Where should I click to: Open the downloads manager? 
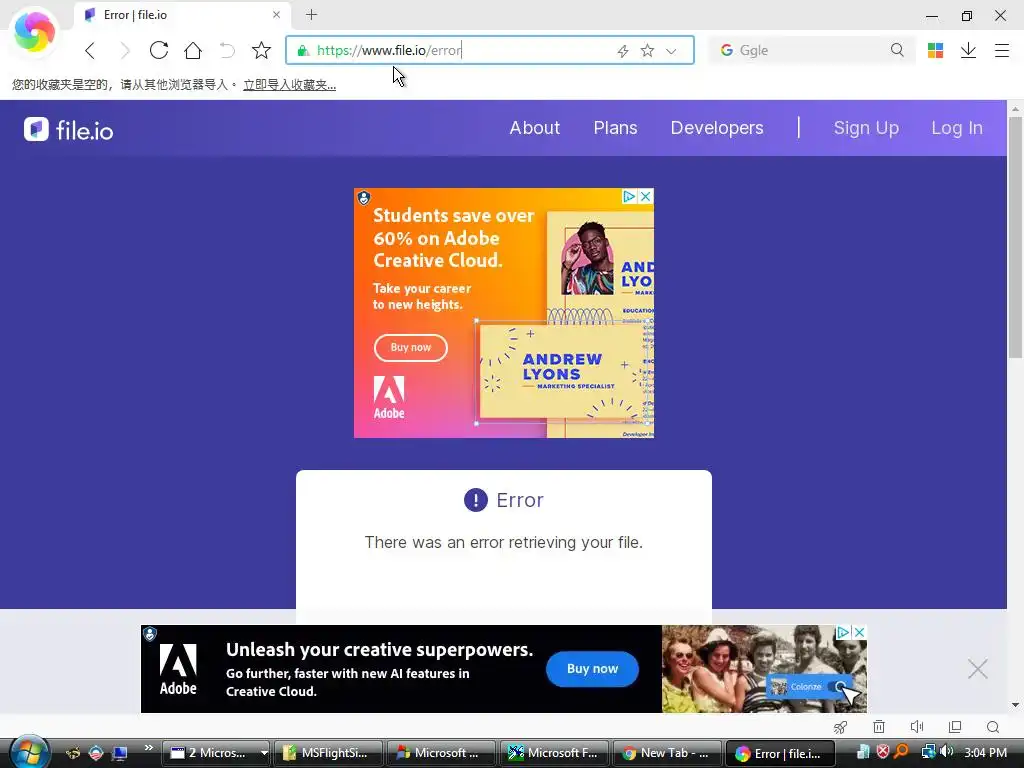point(968,50)
